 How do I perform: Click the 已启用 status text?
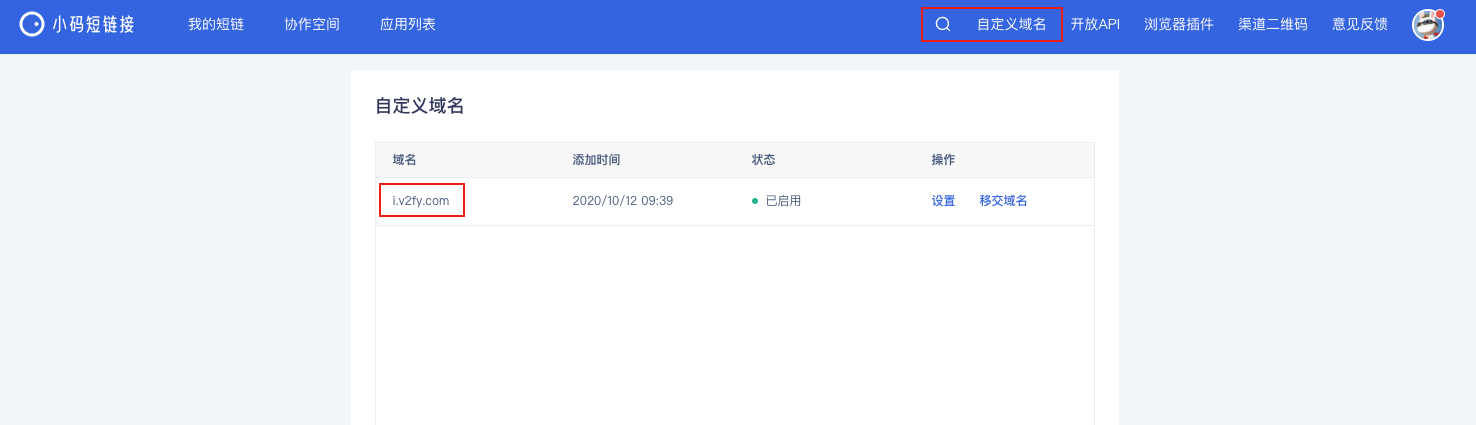783,201
